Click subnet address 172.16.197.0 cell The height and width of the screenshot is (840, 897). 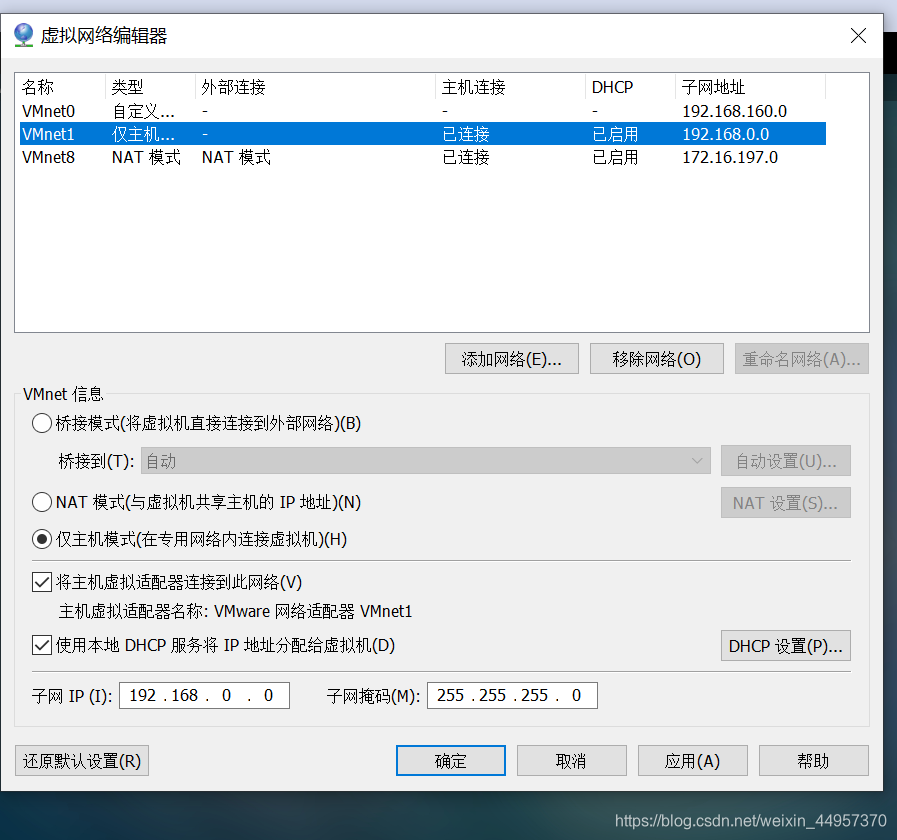(730, 157)
